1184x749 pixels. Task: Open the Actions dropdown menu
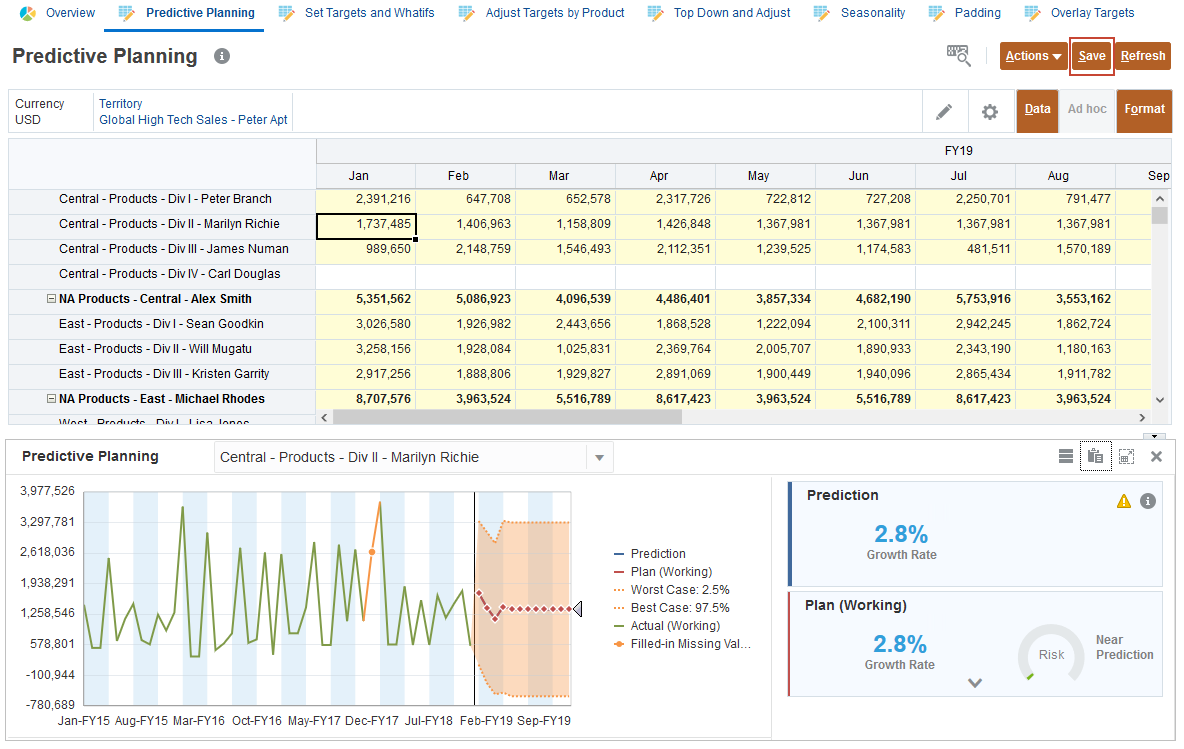click(x=1033, y=57)
